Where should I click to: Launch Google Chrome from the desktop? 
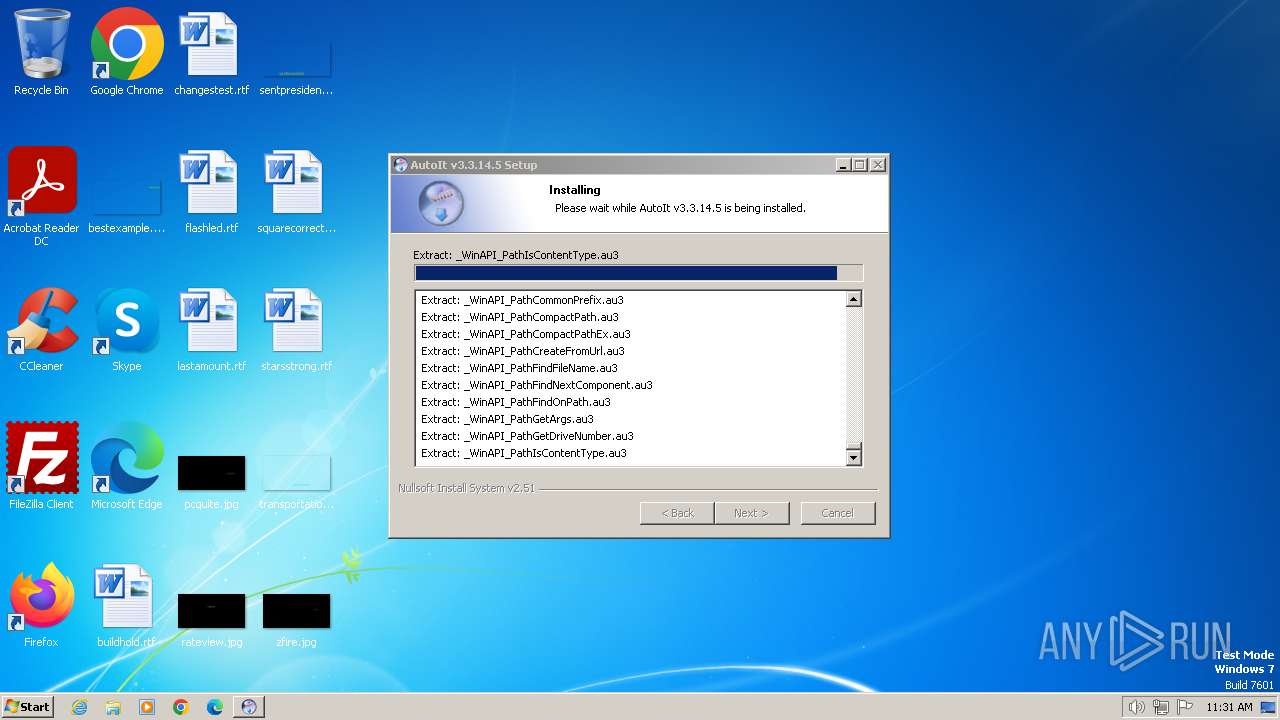point(127,53)
